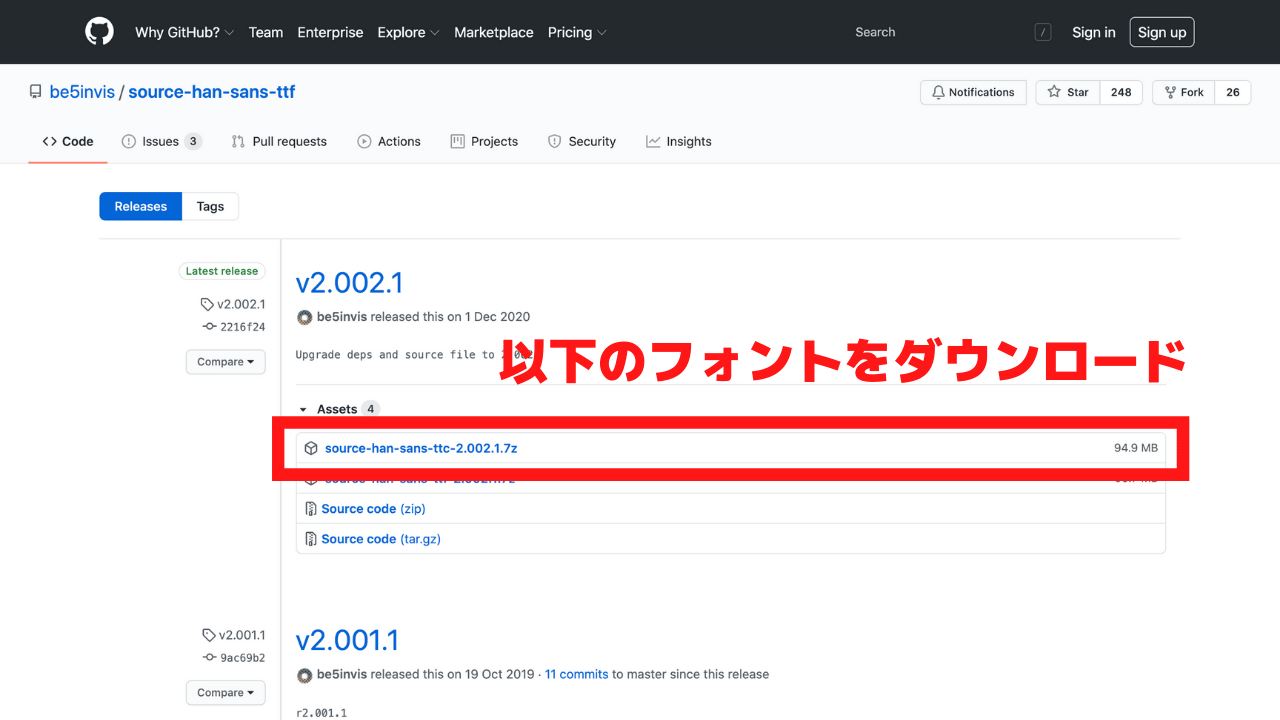Click the GitHub octocat logo

click(x=99, y=31)
